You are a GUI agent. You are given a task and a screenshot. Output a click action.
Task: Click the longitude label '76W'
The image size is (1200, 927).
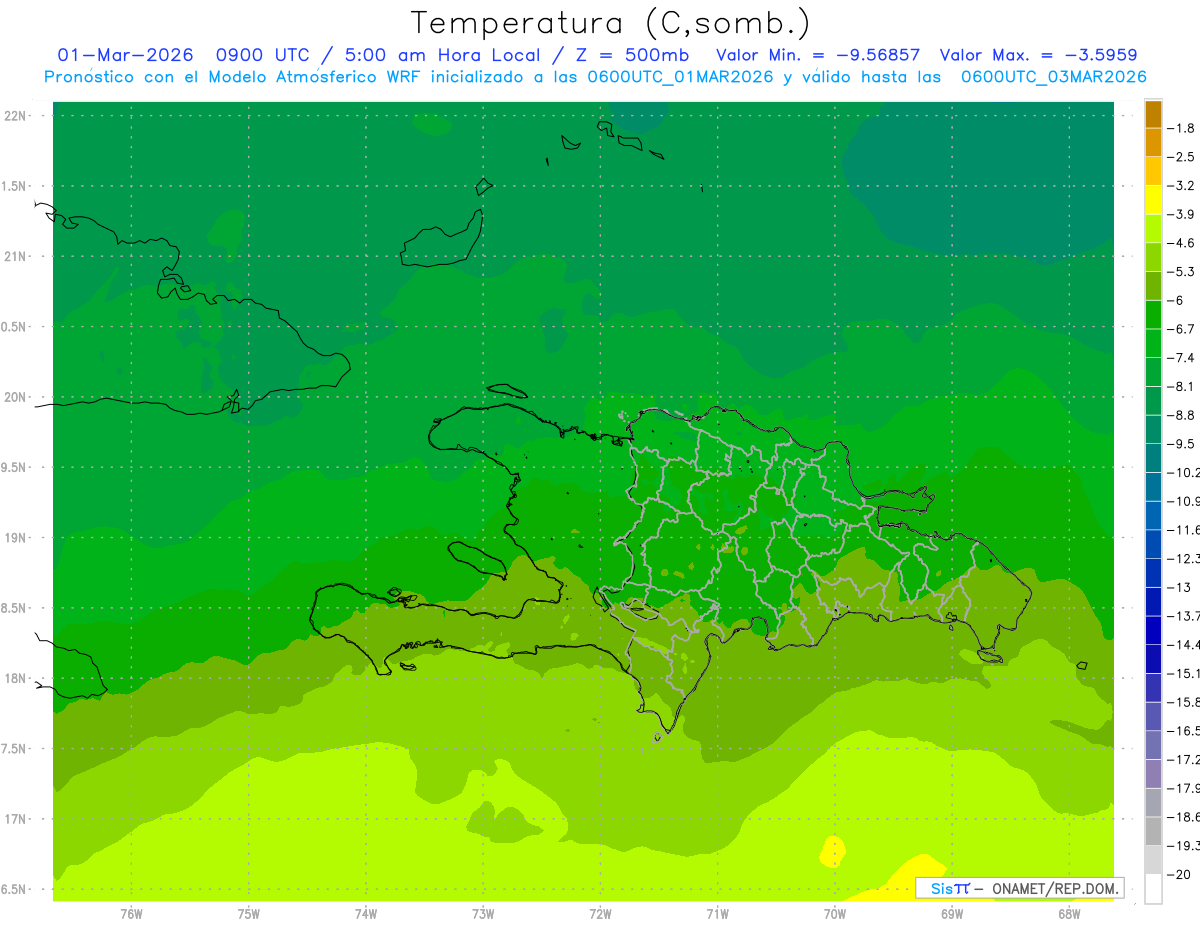pyautogui.click(x=131, y=914)
